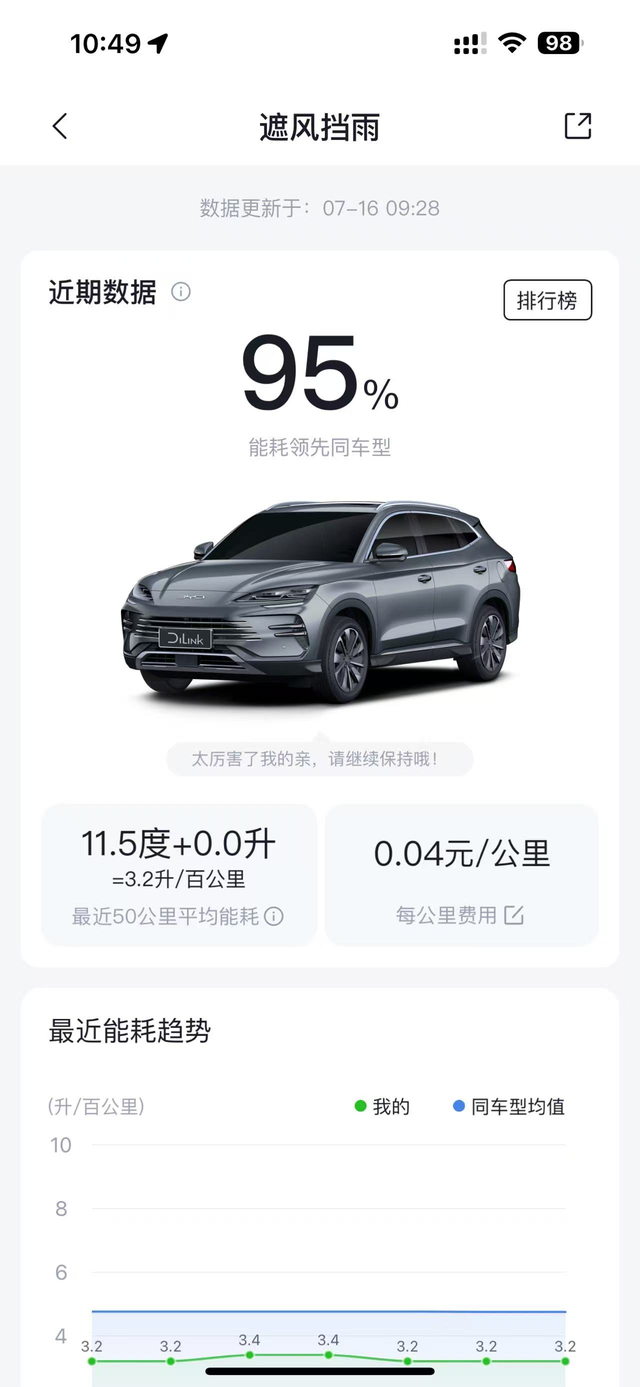Tap the back arrow icon
Viewport: 640px width, 1387px height.
(60, 126)
